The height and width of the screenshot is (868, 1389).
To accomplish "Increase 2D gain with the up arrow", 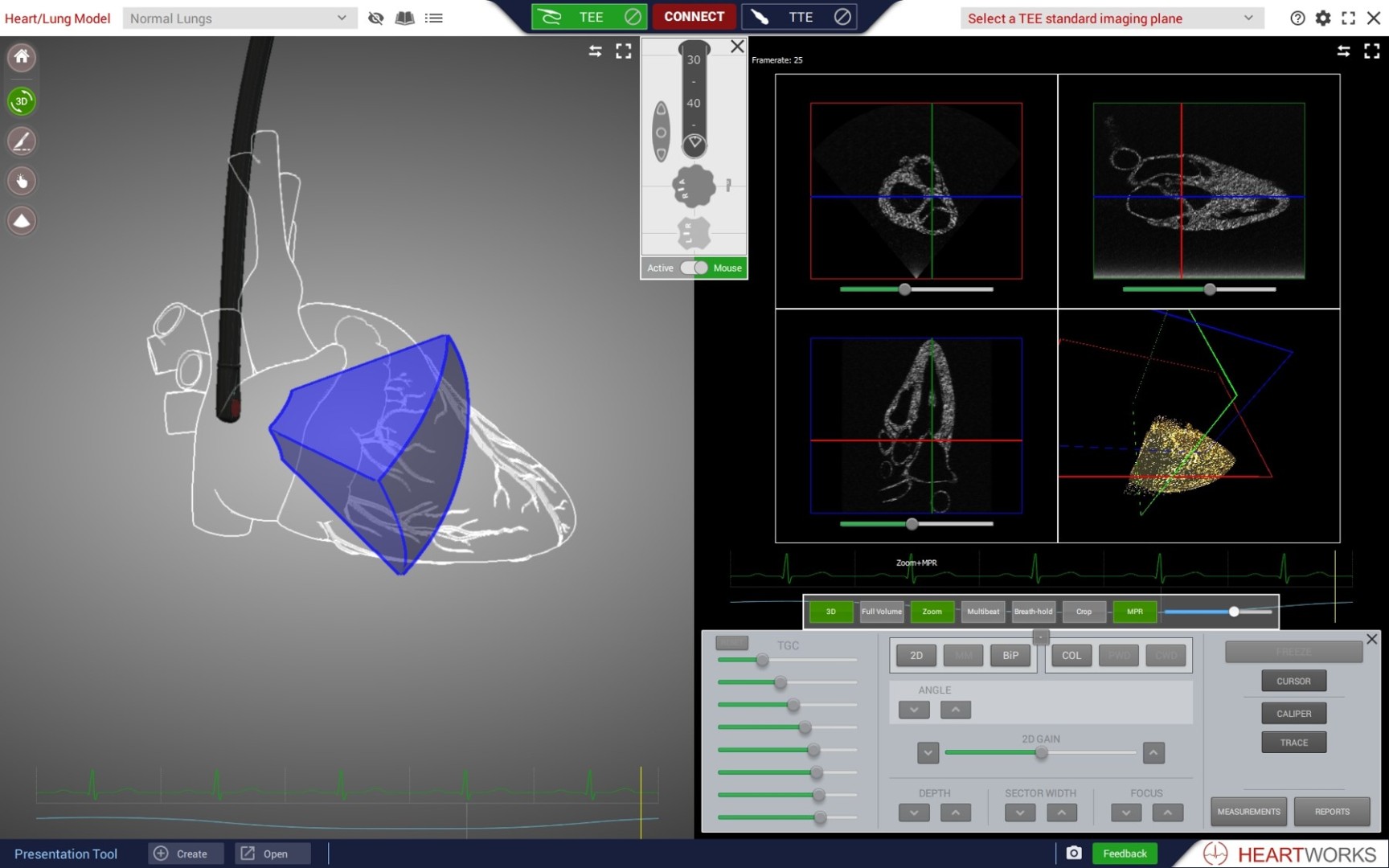I will point(1153,753).
